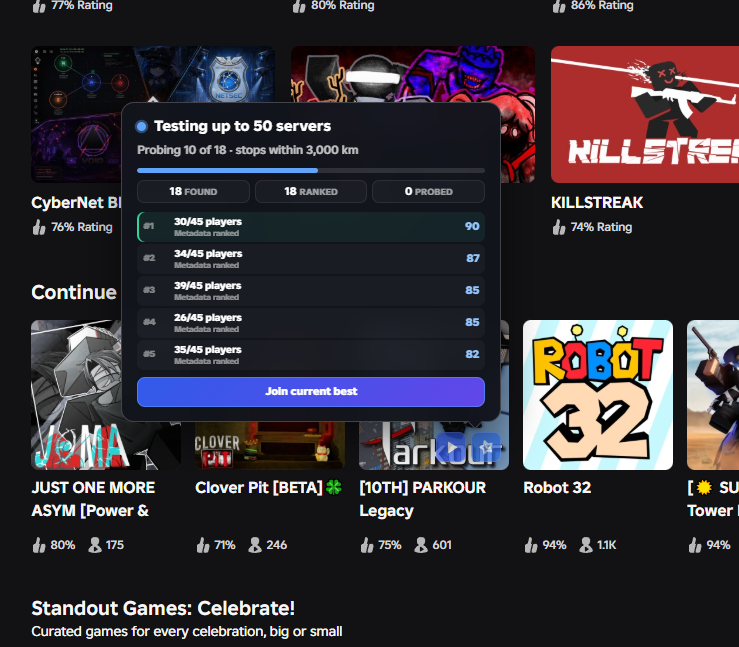
Task: Open the Clover Pit [BETA] title link
Action: (x=269, y=487)
